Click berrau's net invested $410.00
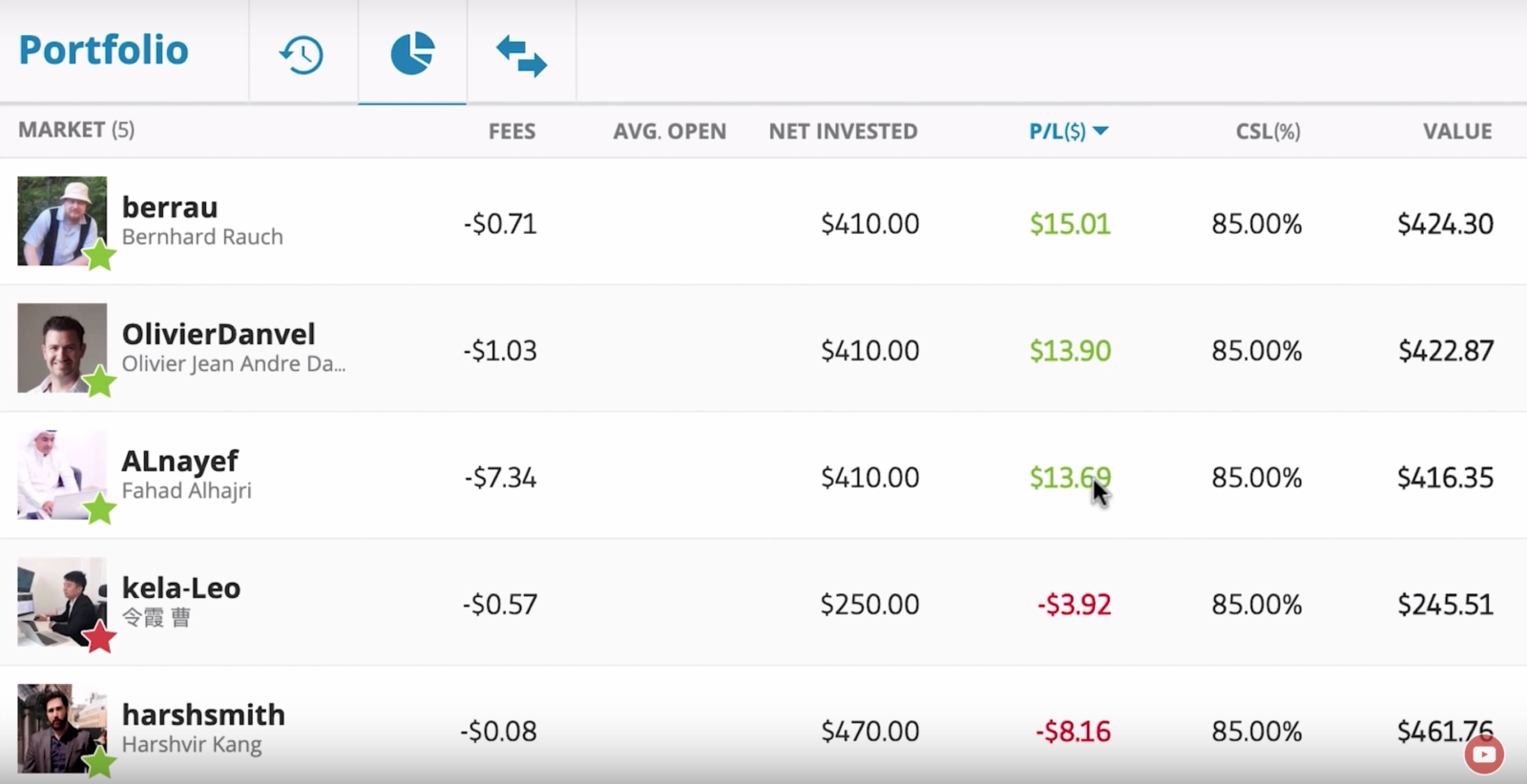The height and width of the screenshot is (784, 1527). tap(870, 224)
